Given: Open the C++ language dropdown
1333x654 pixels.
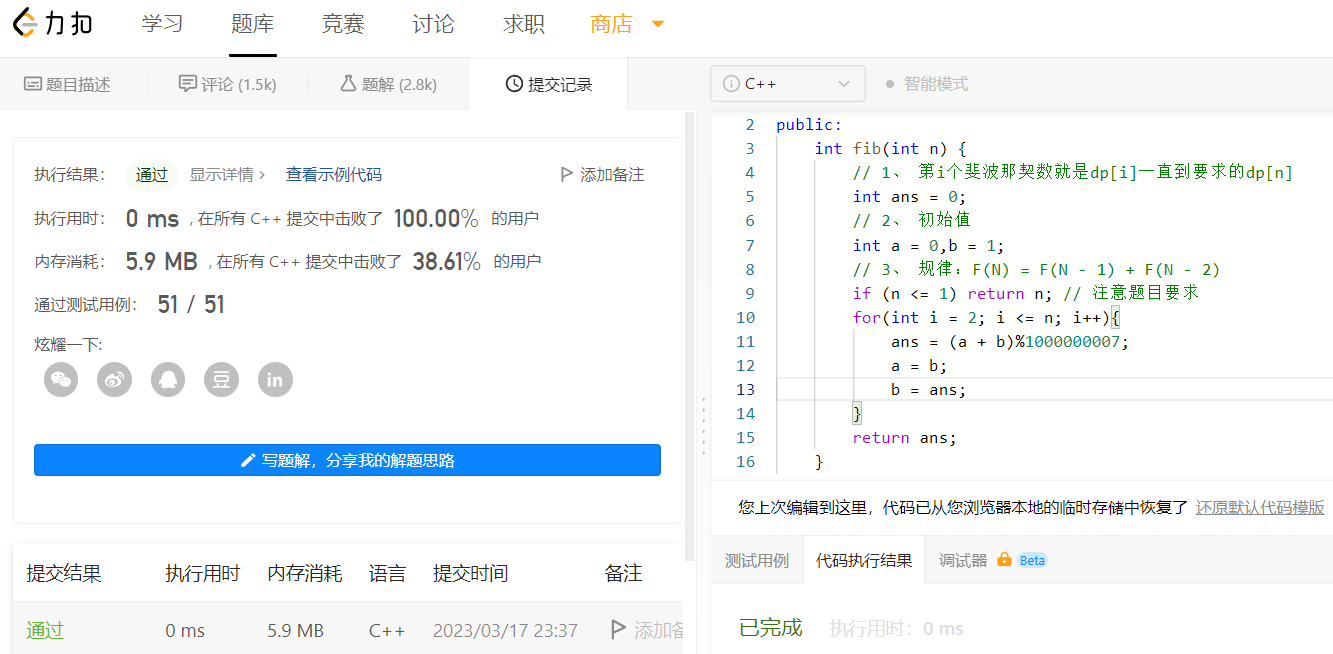Looking at the screenshot, I should coord(788,84).
